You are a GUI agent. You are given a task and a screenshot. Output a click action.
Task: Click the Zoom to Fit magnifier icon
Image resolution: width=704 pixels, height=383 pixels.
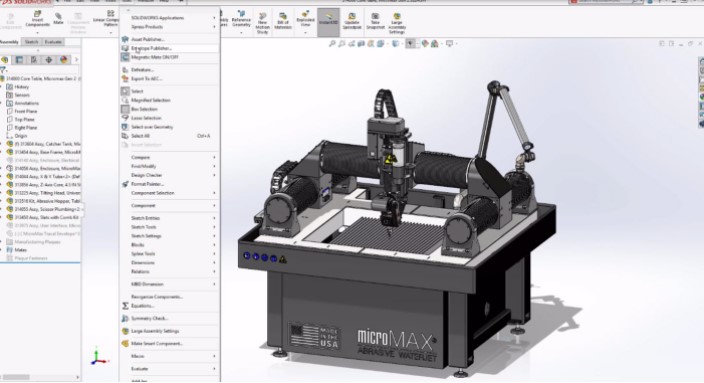[x=332, y=44]
